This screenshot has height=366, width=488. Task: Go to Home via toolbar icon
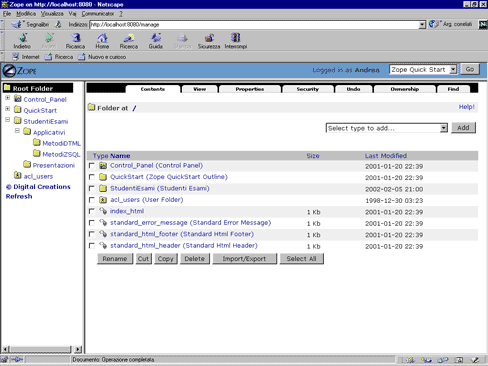(x=102, y=38)
